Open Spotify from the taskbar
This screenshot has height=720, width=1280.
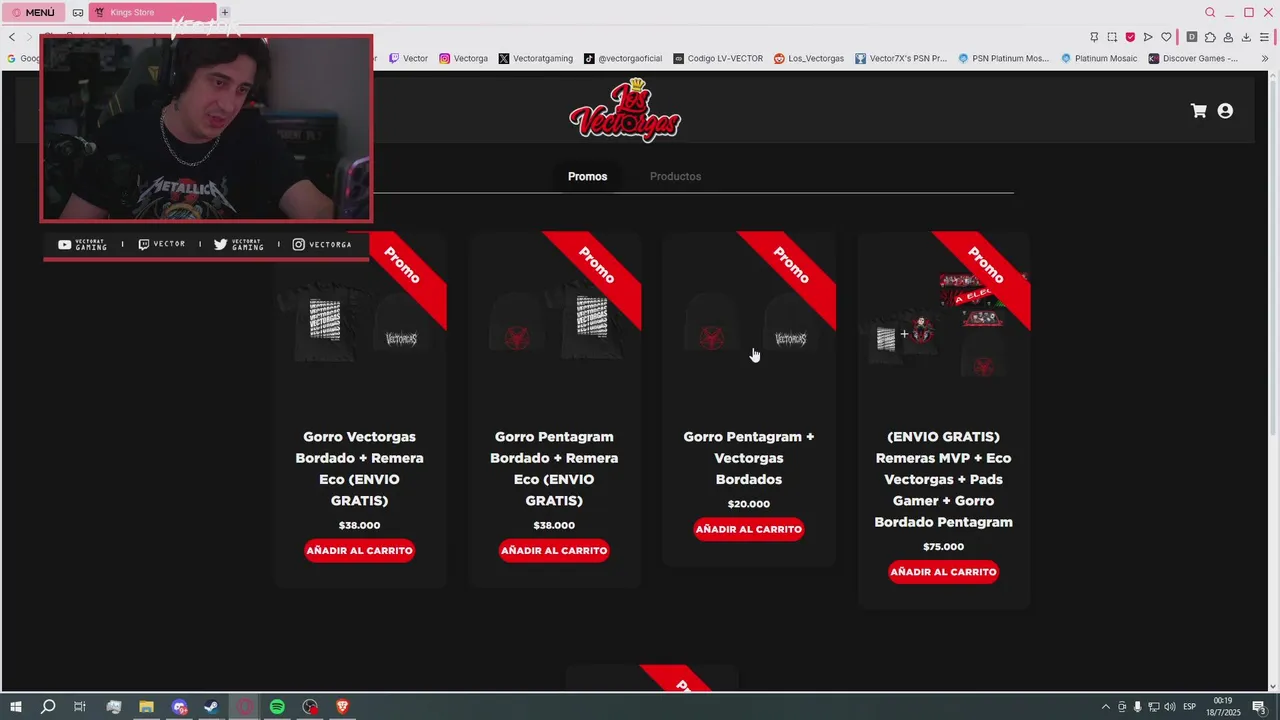(277, 707)
